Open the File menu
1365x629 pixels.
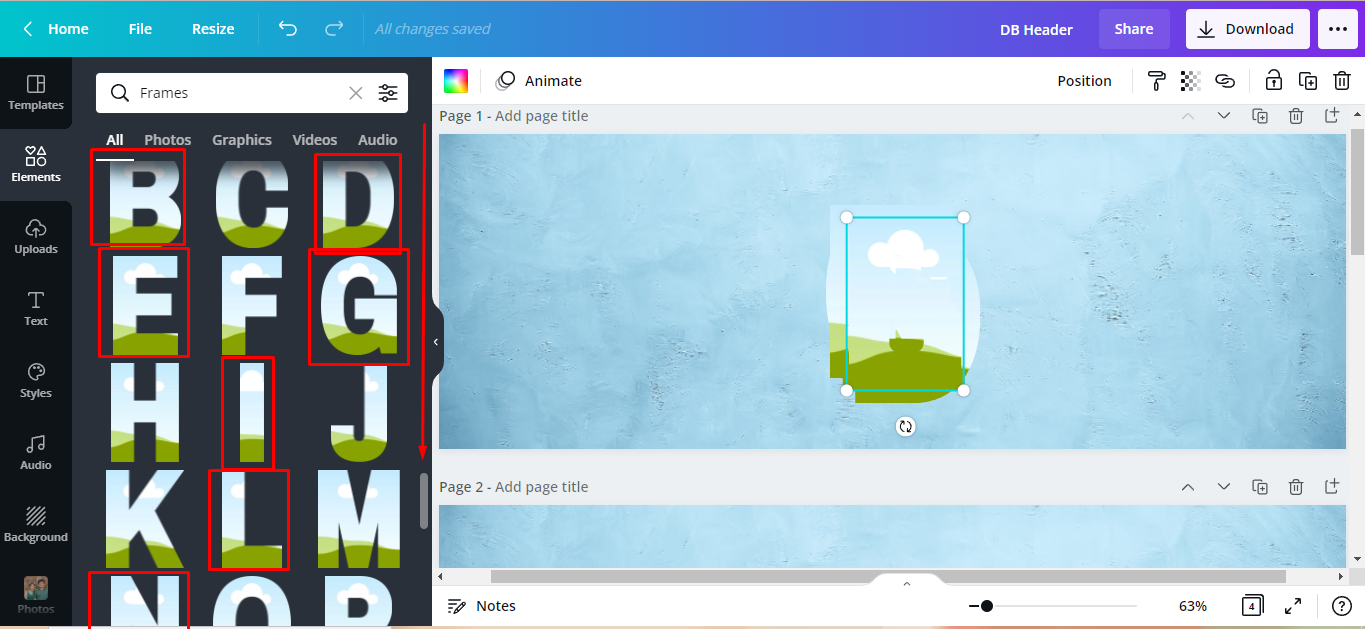tap(140, 29)
